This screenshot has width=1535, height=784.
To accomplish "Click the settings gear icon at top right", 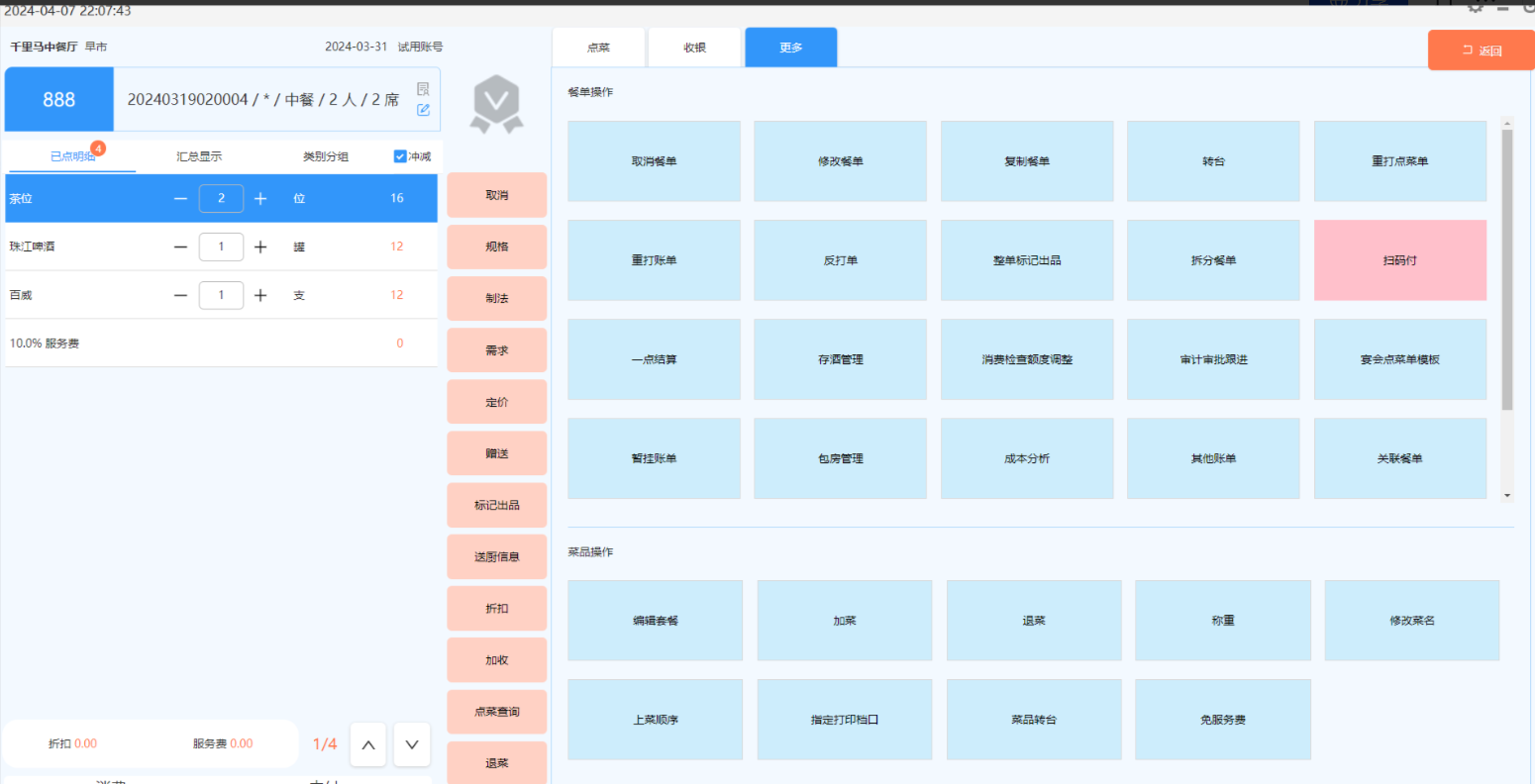I will (x=1475, y=7).
